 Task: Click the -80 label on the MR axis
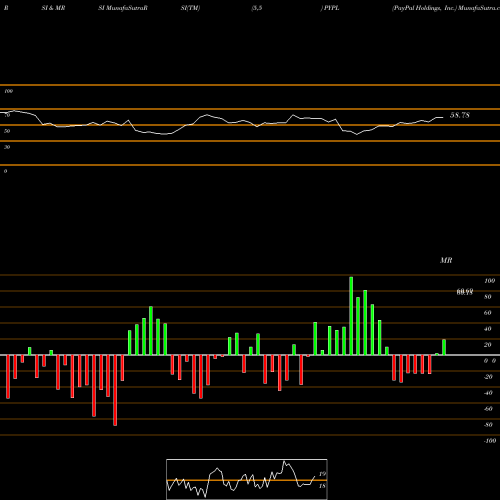tap(488, 425)
